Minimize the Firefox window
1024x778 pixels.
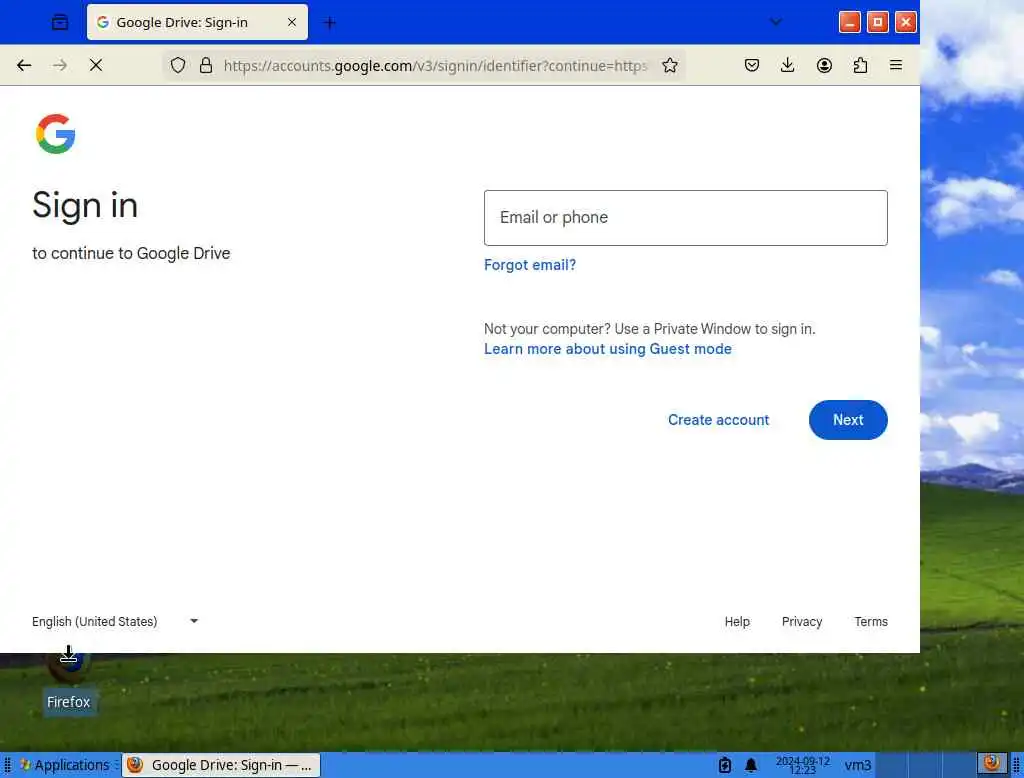[x=849, y=23]
